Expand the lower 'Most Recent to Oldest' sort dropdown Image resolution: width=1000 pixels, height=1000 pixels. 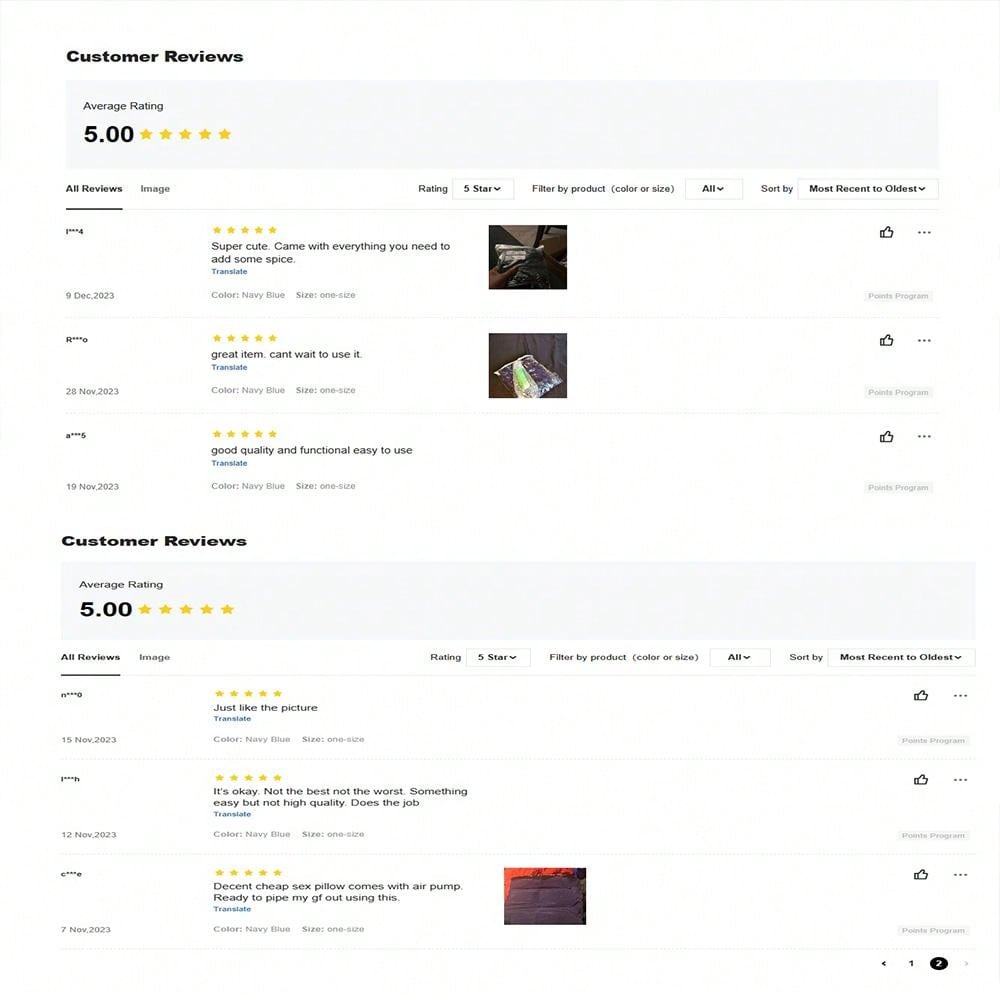[x=900, y=657]
